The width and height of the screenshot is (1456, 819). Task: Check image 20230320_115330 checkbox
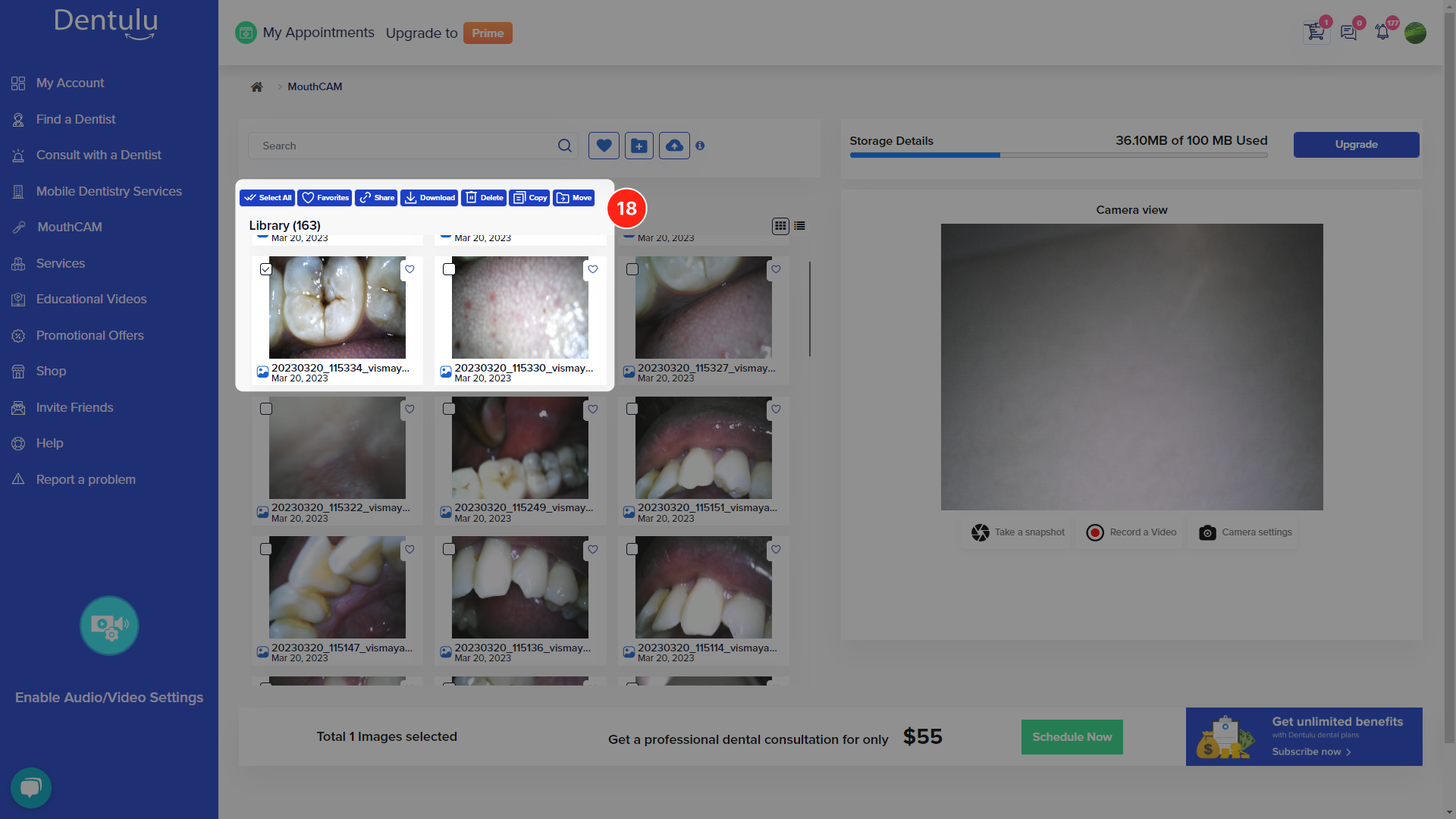point(449,269)
